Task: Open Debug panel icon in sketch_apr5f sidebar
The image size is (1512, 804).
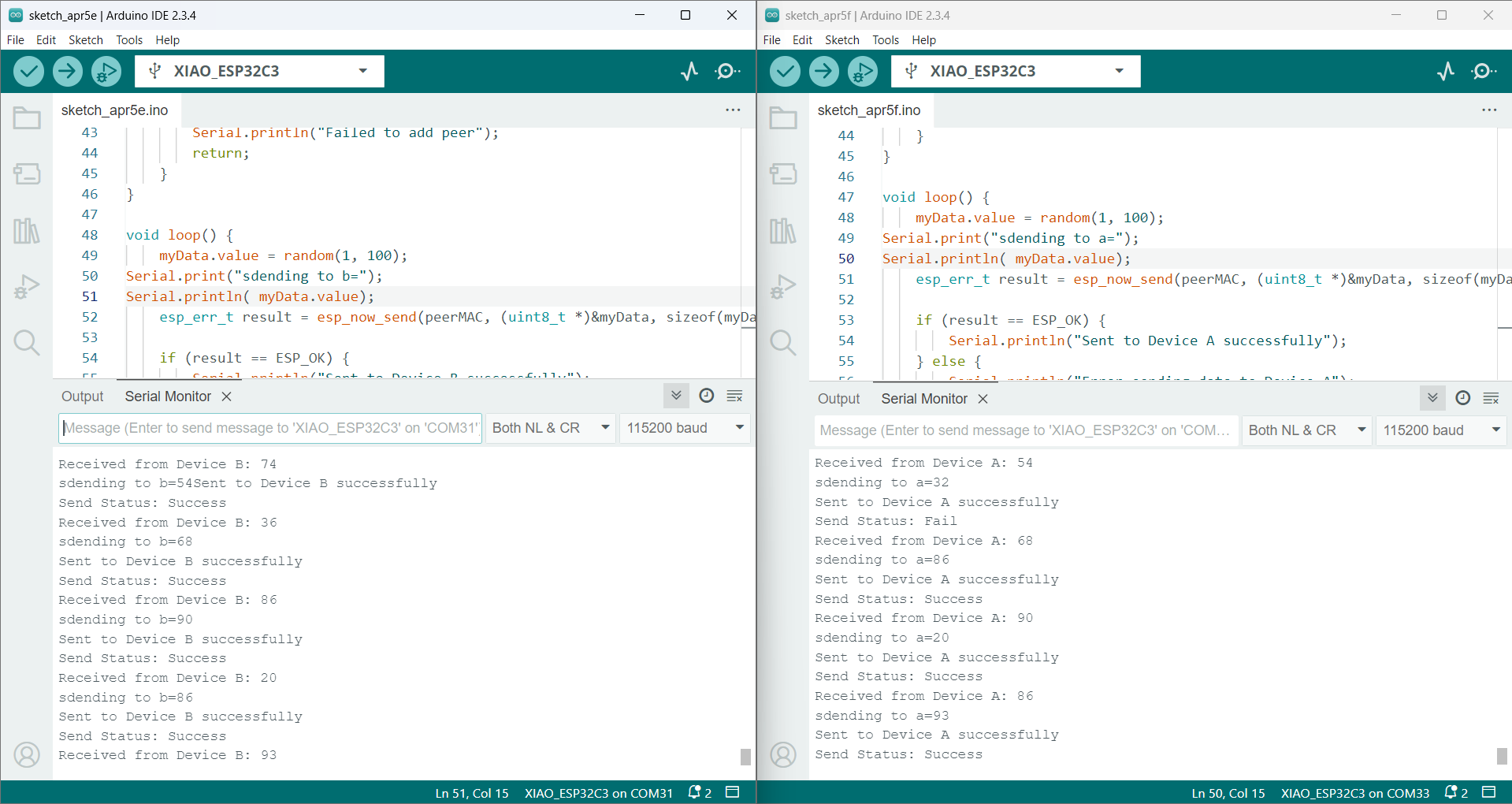Action: tap(783, 286)
